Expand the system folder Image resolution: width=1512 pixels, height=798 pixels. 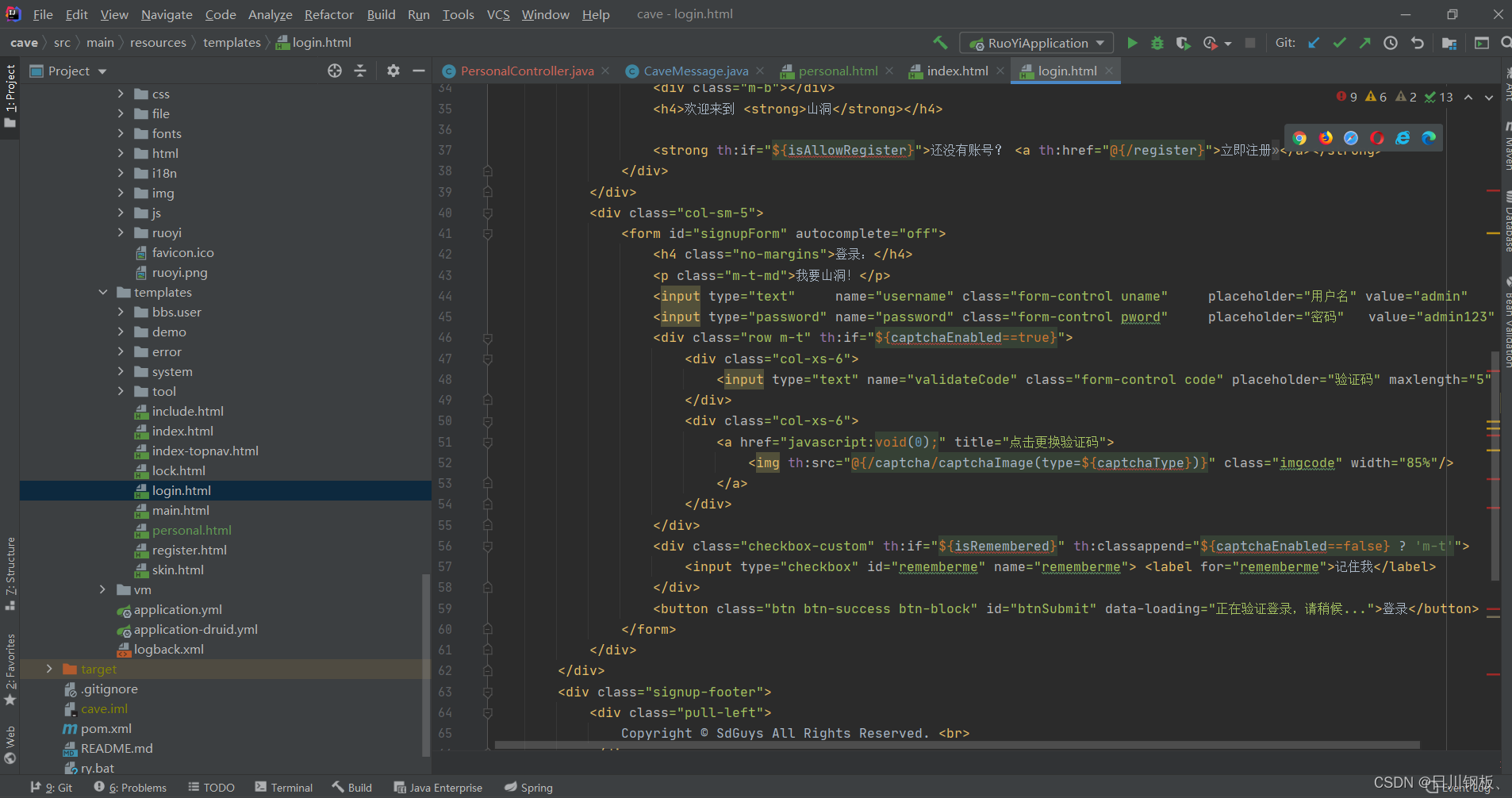[x=121, y=371]
